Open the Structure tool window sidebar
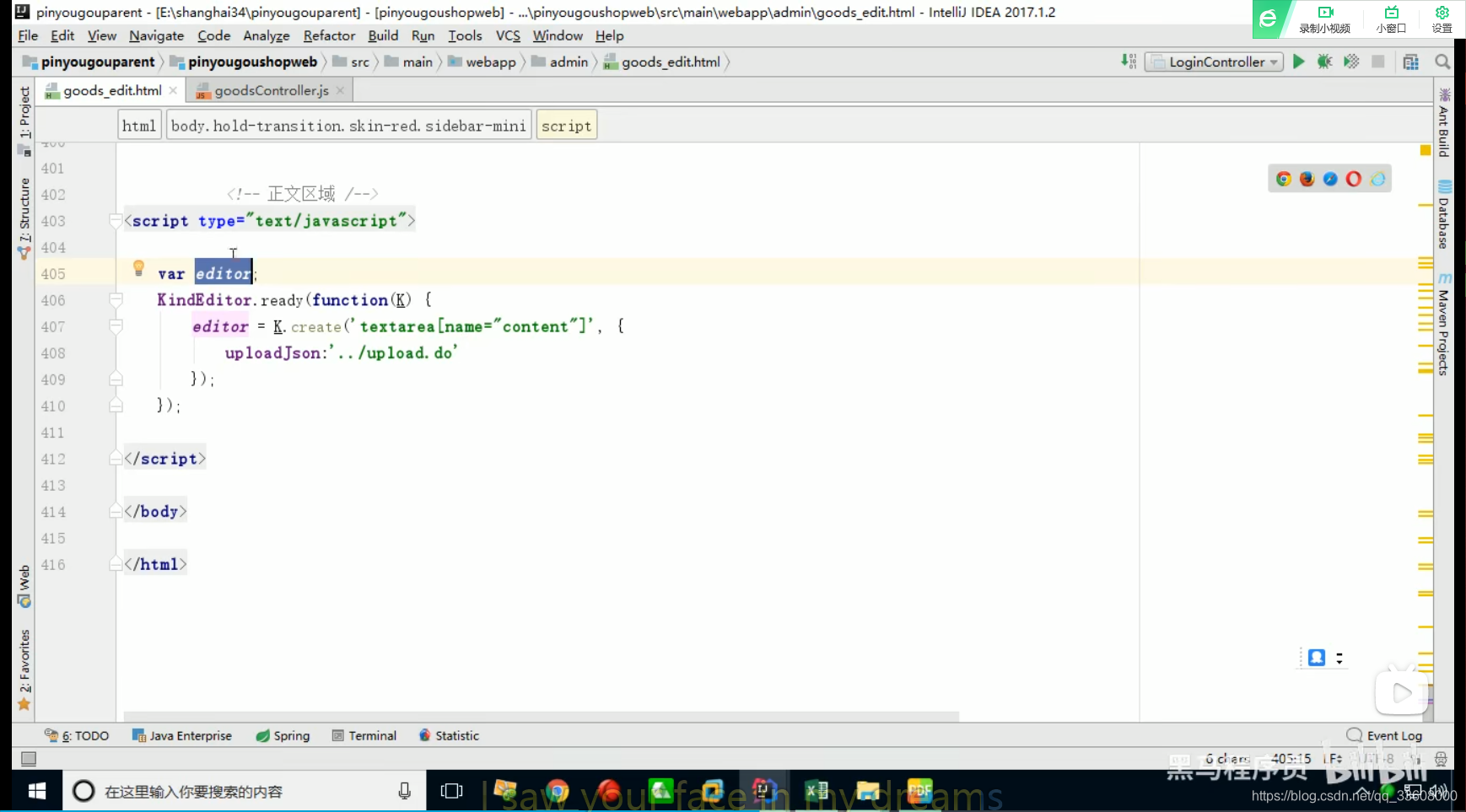Screen dimensions: 1466x812 point(24,218)
